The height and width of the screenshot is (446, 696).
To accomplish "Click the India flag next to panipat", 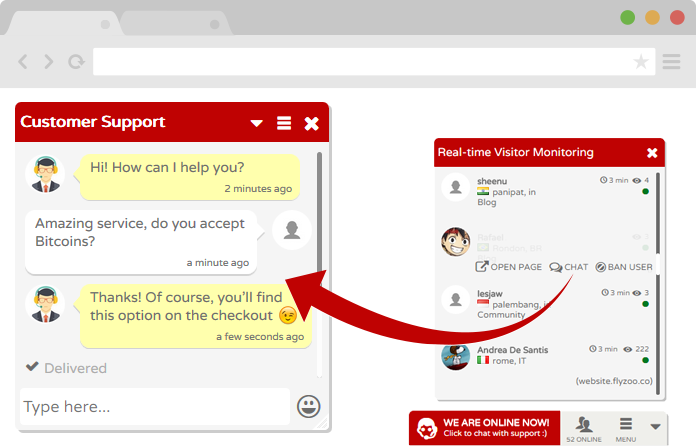I will 483,191.
